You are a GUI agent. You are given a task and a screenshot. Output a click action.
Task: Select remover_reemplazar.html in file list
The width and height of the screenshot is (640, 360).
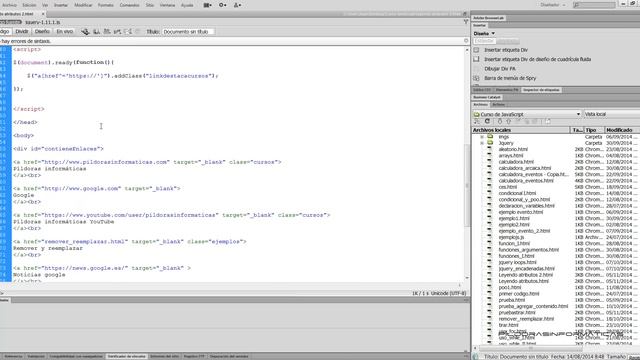[x=526, y=319]
